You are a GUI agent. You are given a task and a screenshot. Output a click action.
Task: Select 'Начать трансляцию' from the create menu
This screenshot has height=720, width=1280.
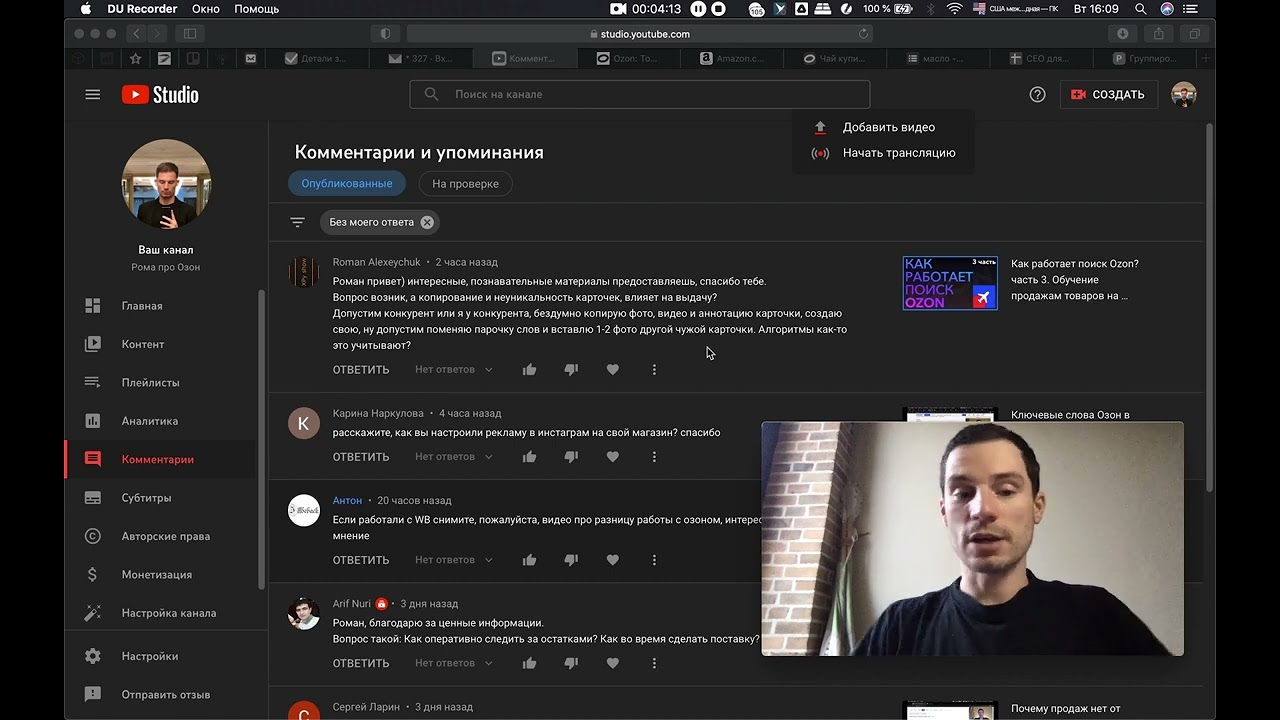click(x=883, y=153)
